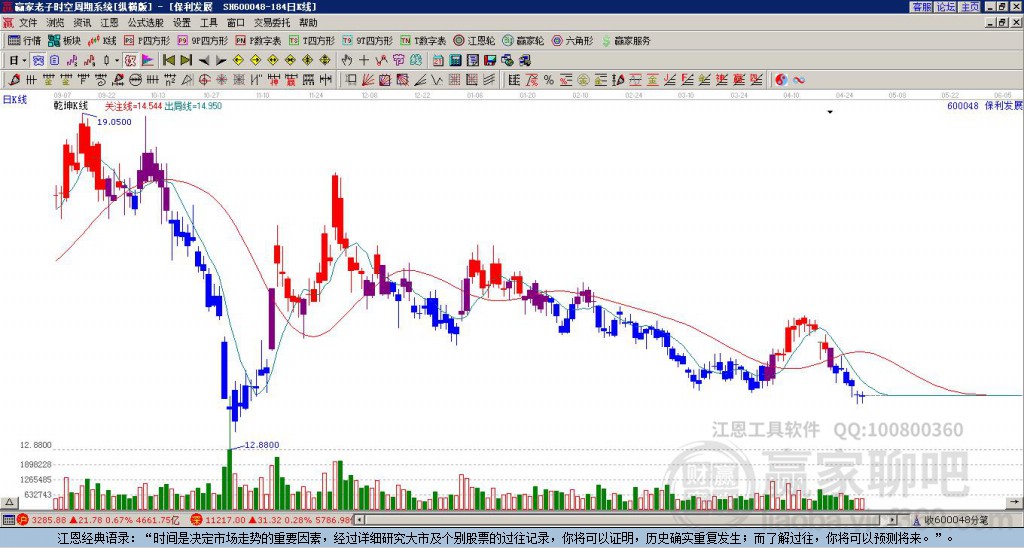Image resolution: width=1024 pixels, height=548 pixels.
Task: Open the 交易委托 menu
Action: click(x=272, y=23)
